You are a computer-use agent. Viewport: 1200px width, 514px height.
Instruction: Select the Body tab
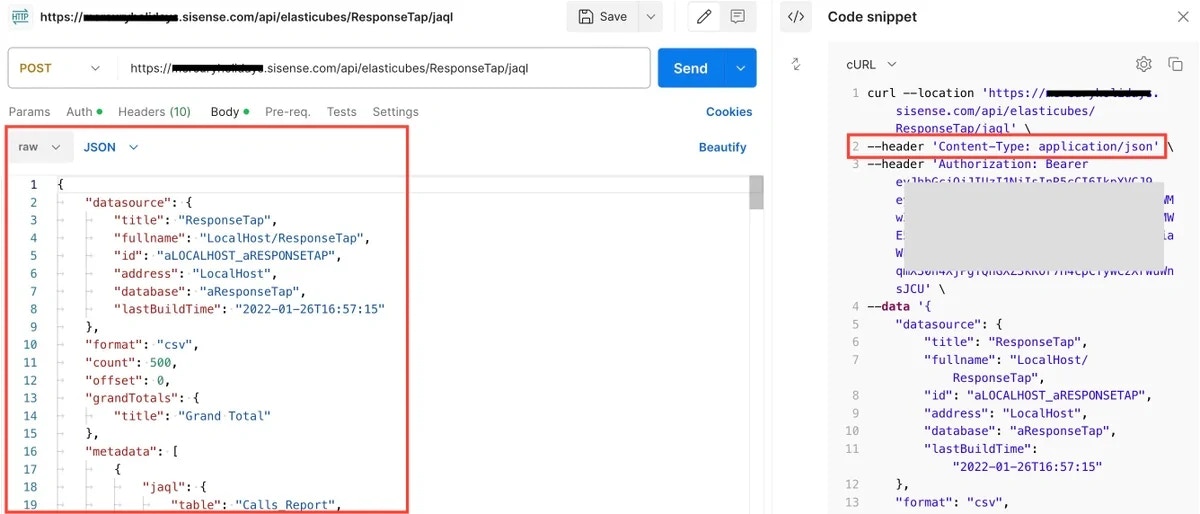(230, 112)
